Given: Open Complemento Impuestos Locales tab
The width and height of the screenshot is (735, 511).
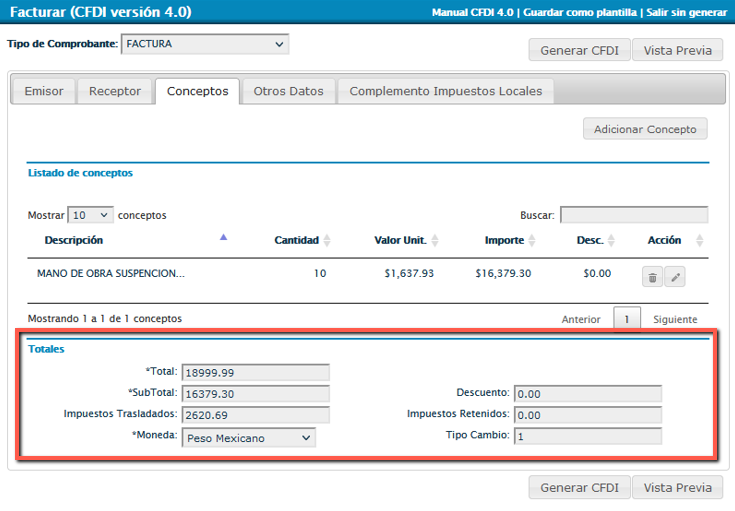Looking at the screenshot, I should [445, 91].
